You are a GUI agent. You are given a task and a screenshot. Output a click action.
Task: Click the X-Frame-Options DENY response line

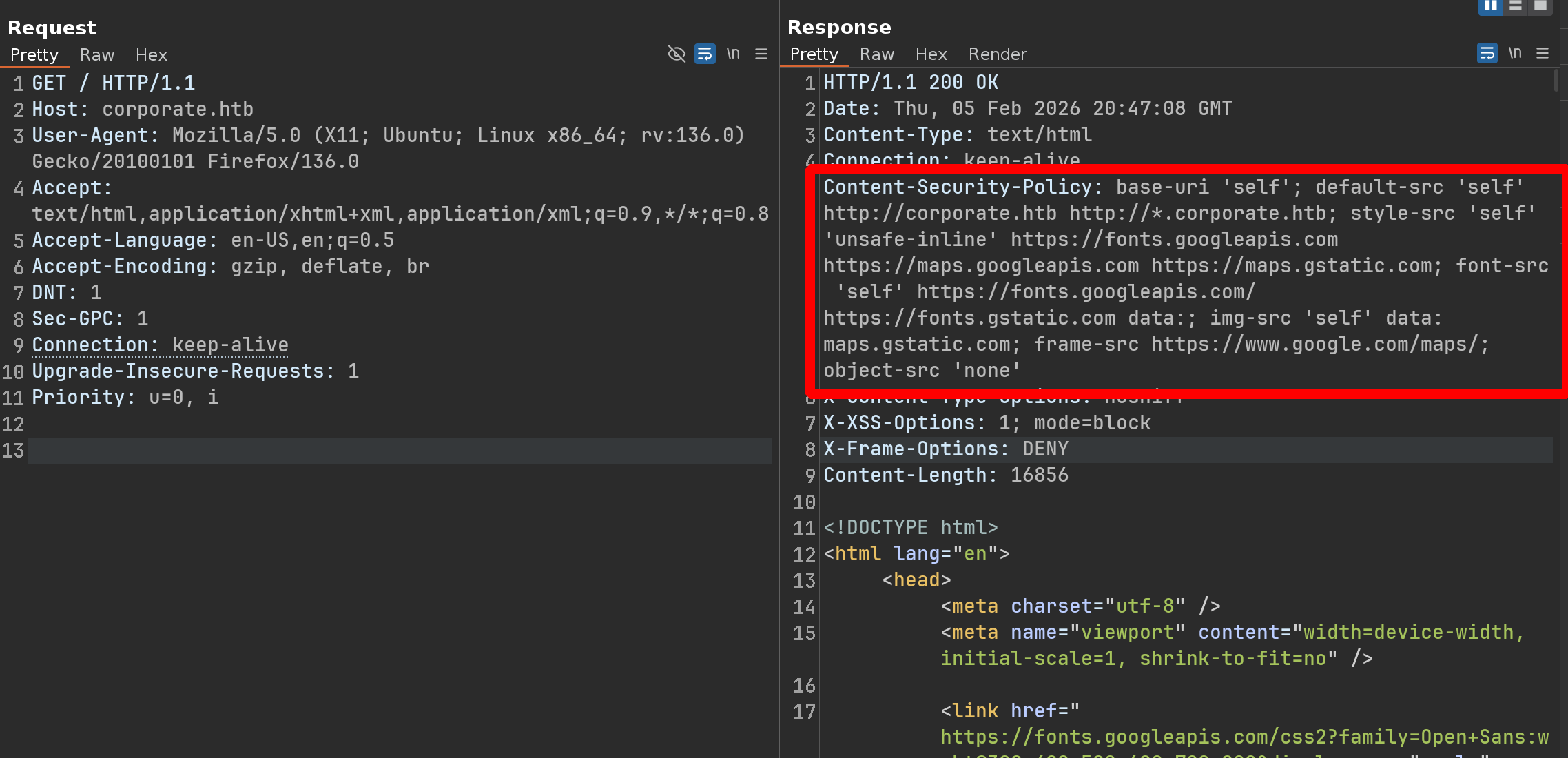946,449
